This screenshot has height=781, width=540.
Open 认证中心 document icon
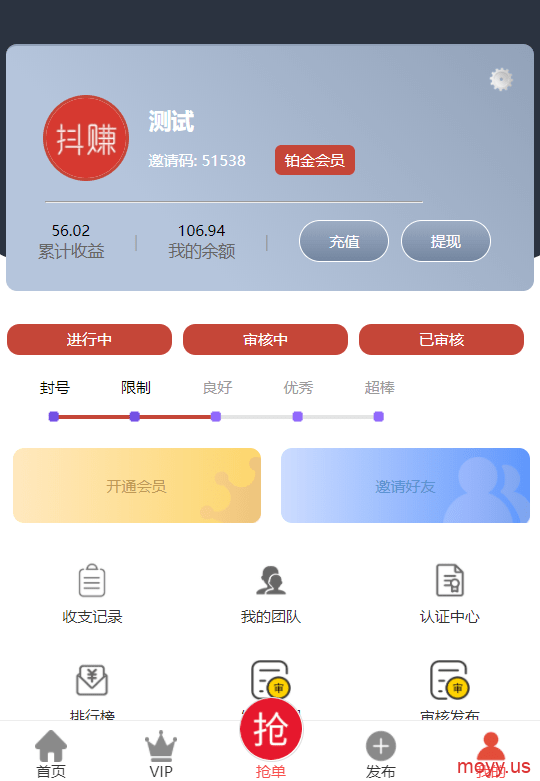pyautogui.click(x=450, y=580)
